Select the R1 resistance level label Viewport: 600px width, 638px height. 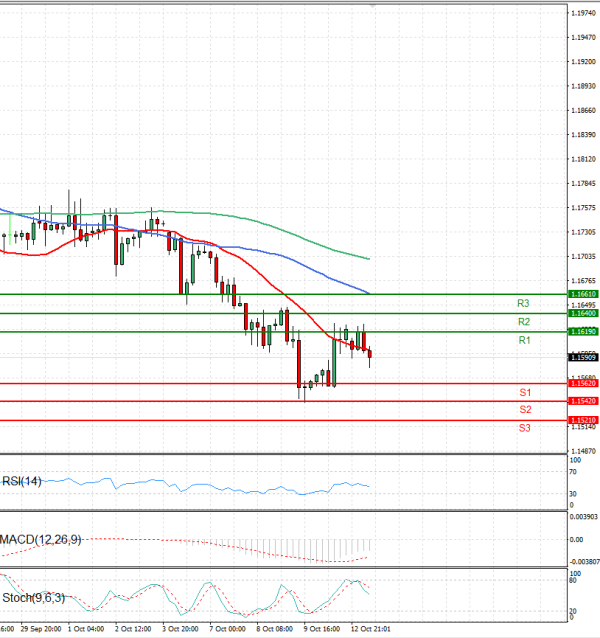click(523, 341)
